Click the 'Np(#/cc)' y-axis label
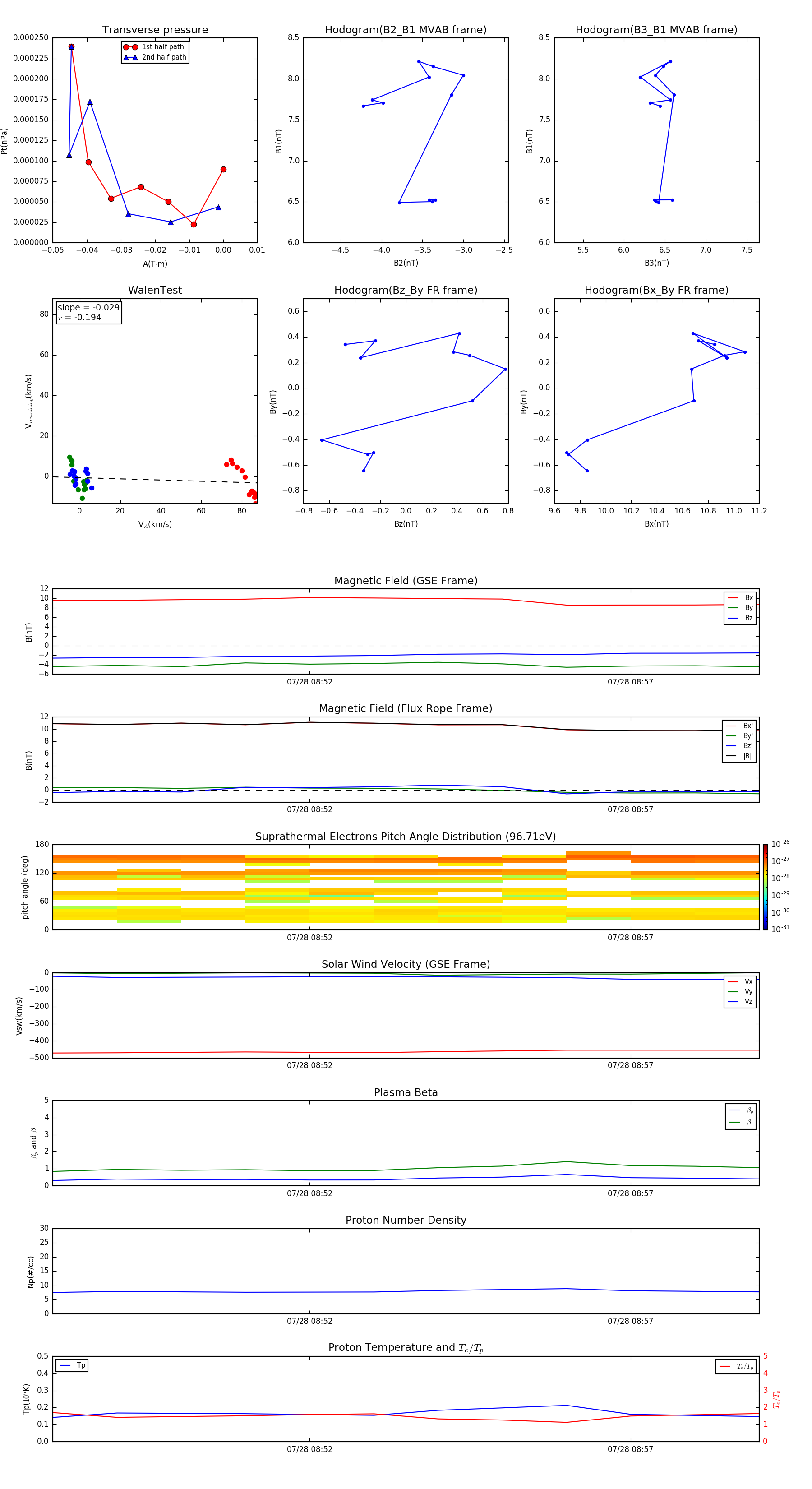812x1489 pixels. (x=31, y=1272)
